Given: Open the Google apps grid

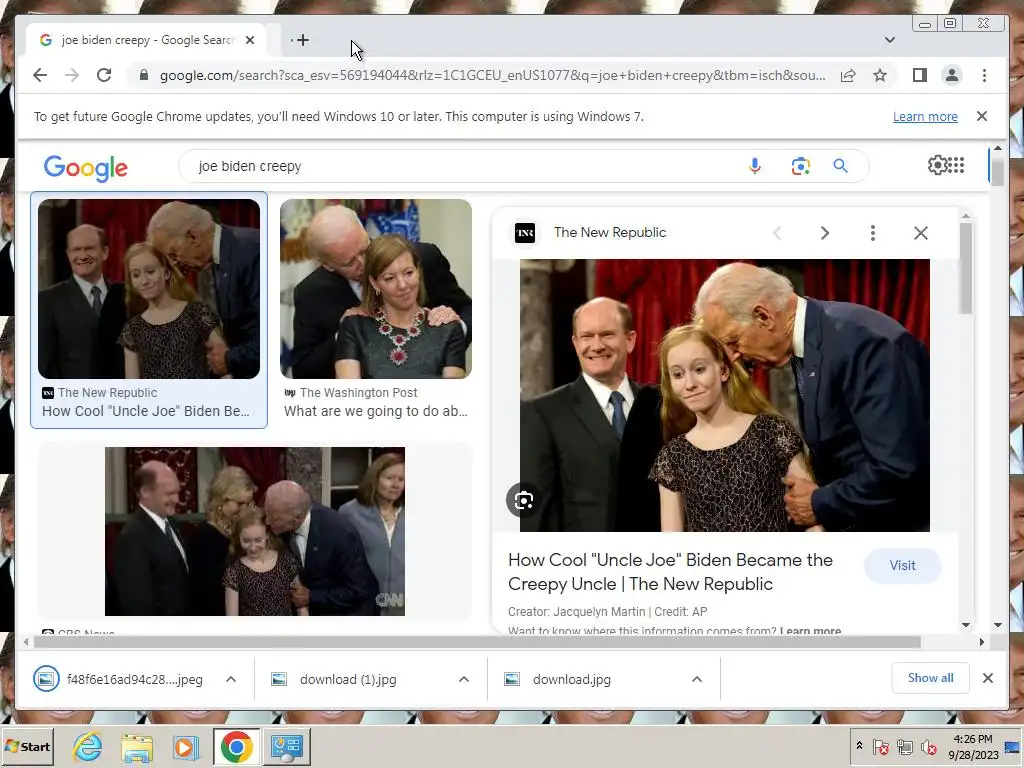Looking at the screenshot, I should (x=956, y=165).
